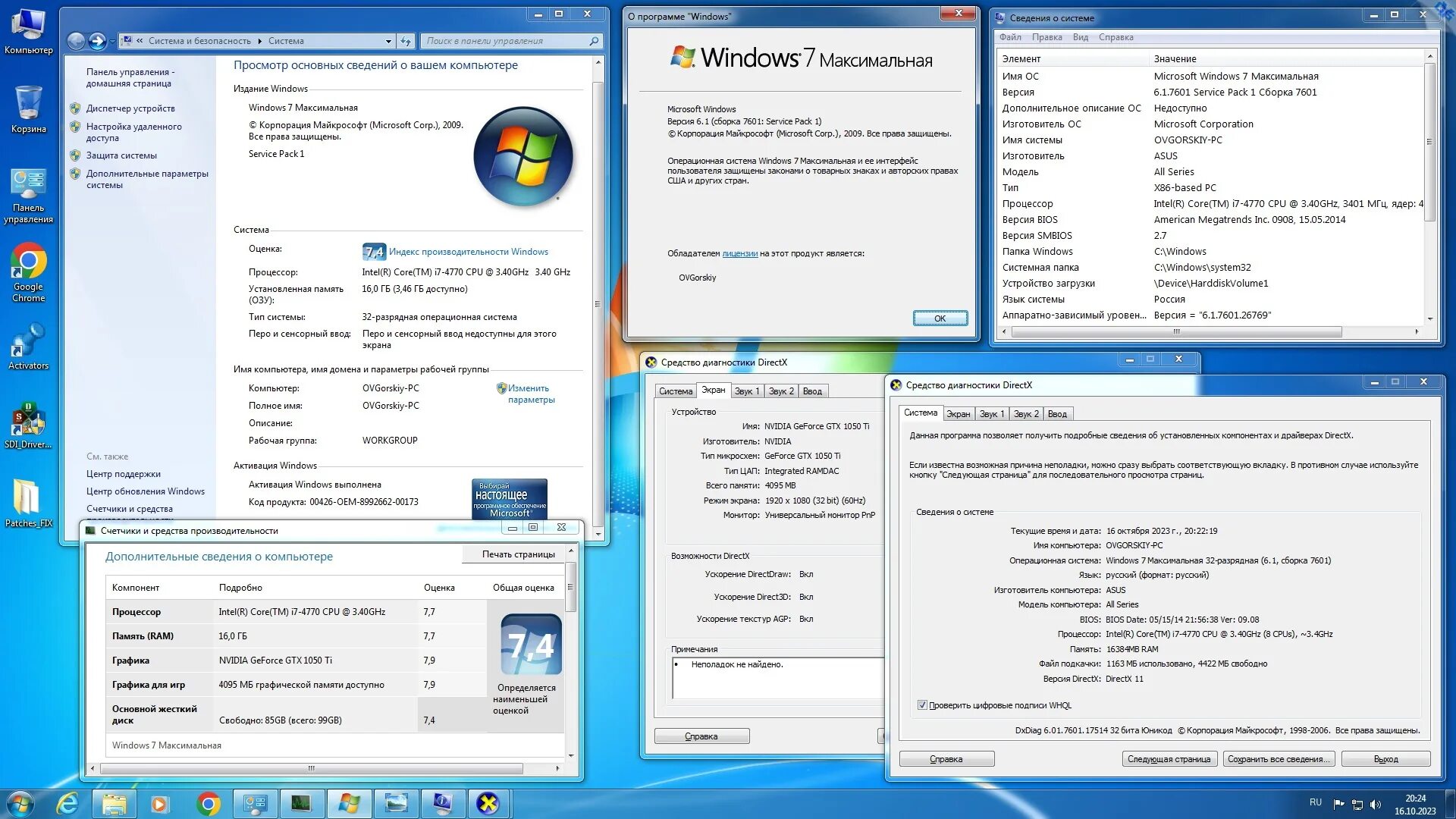Open the Справка menu in System Information
The width and height of the screenshot is (1456, 819).
click(1116, 37)
